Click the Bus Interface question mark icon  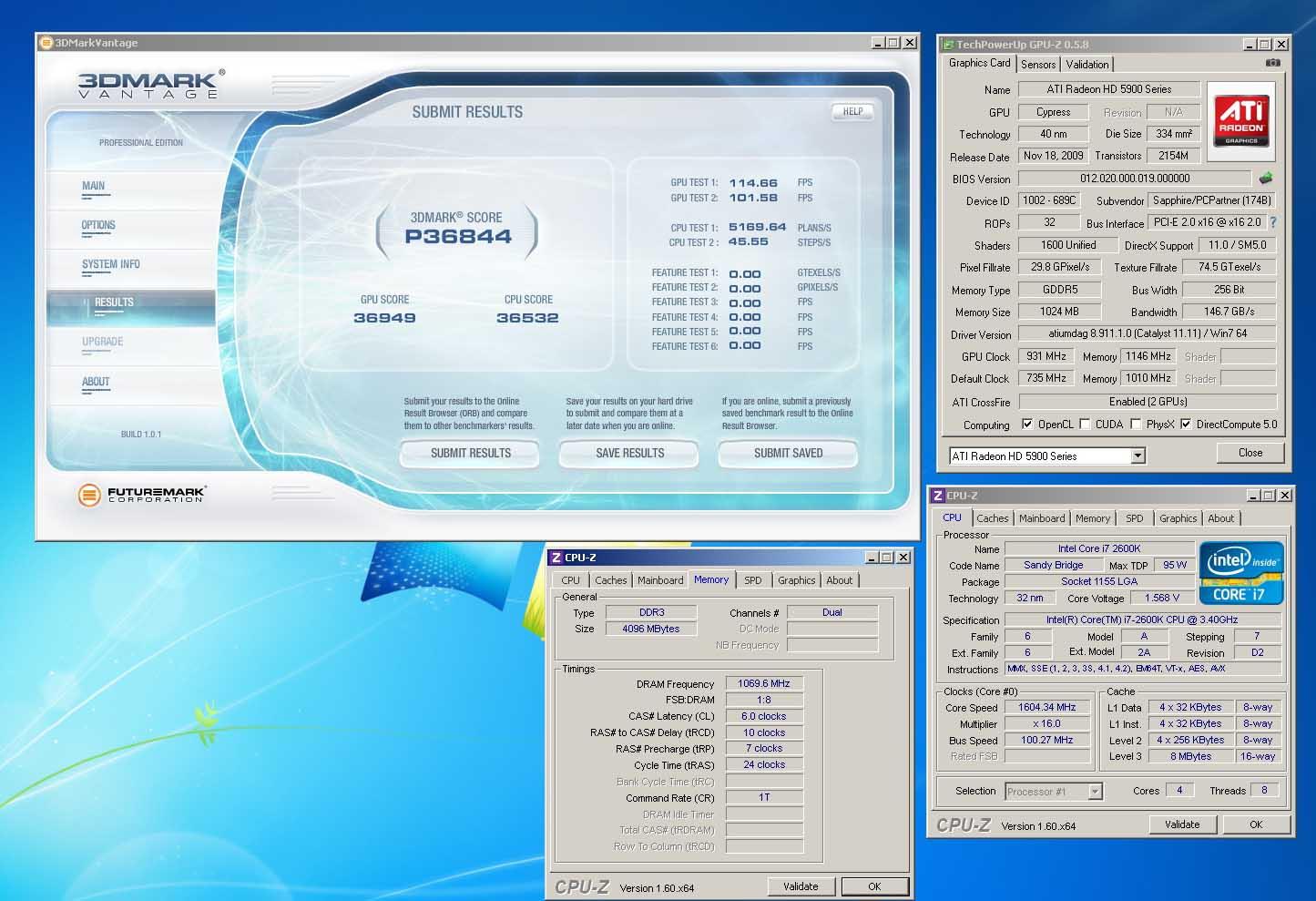tap(1273, 222)
